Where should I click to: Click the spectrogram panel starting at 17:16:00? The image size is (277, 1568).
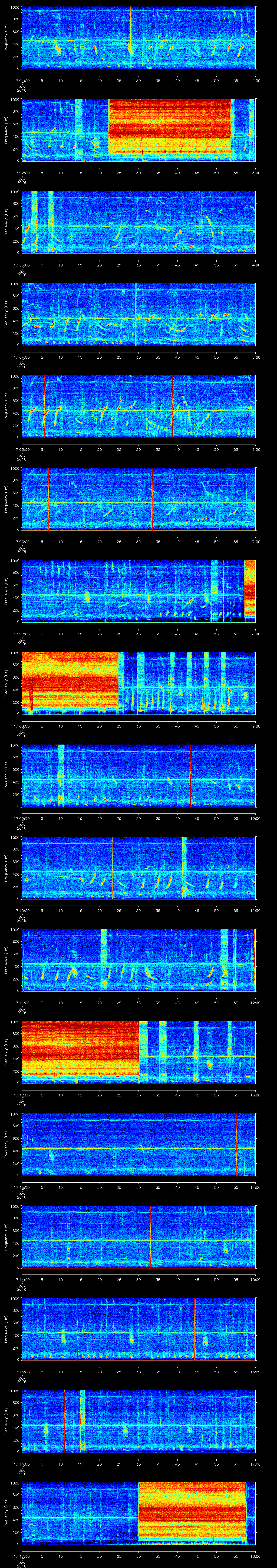coord(138,1421)
